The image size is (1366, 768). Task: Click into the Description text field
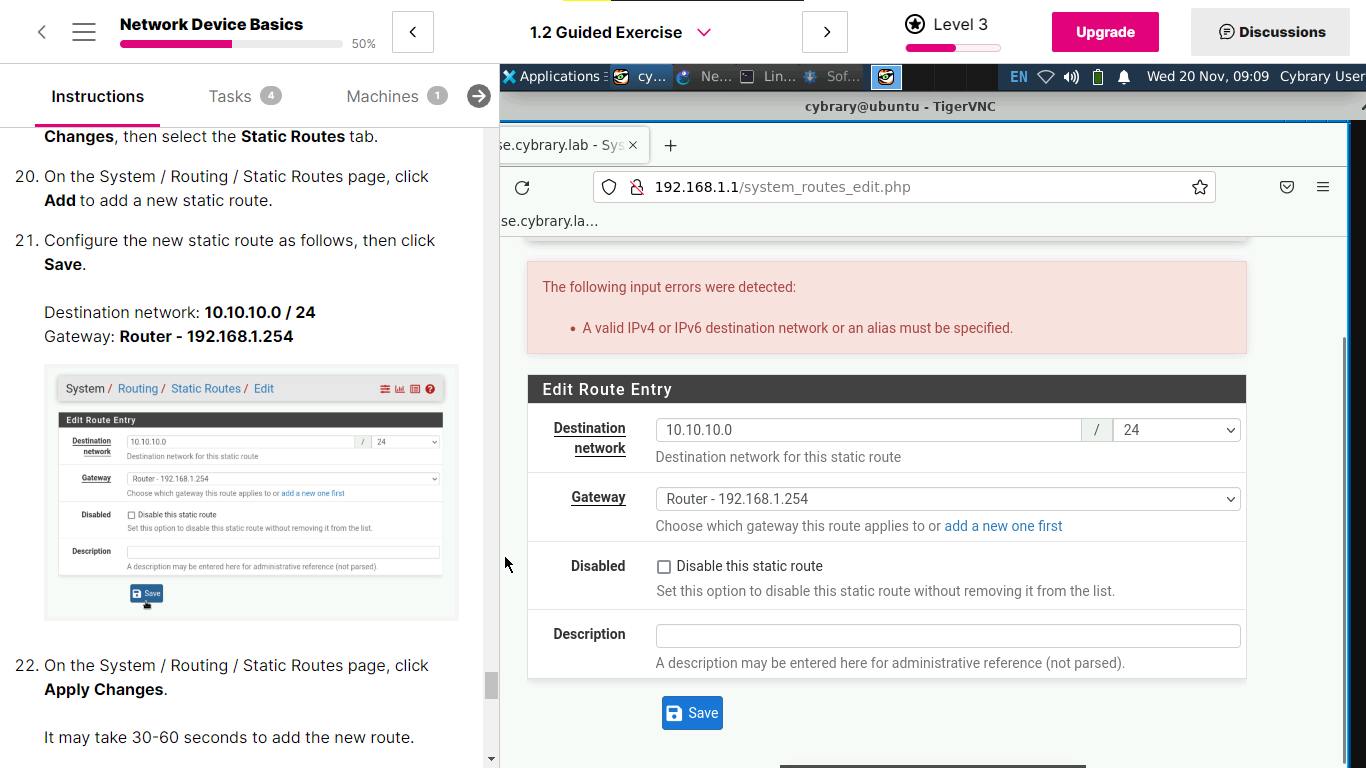coord(947,636)
